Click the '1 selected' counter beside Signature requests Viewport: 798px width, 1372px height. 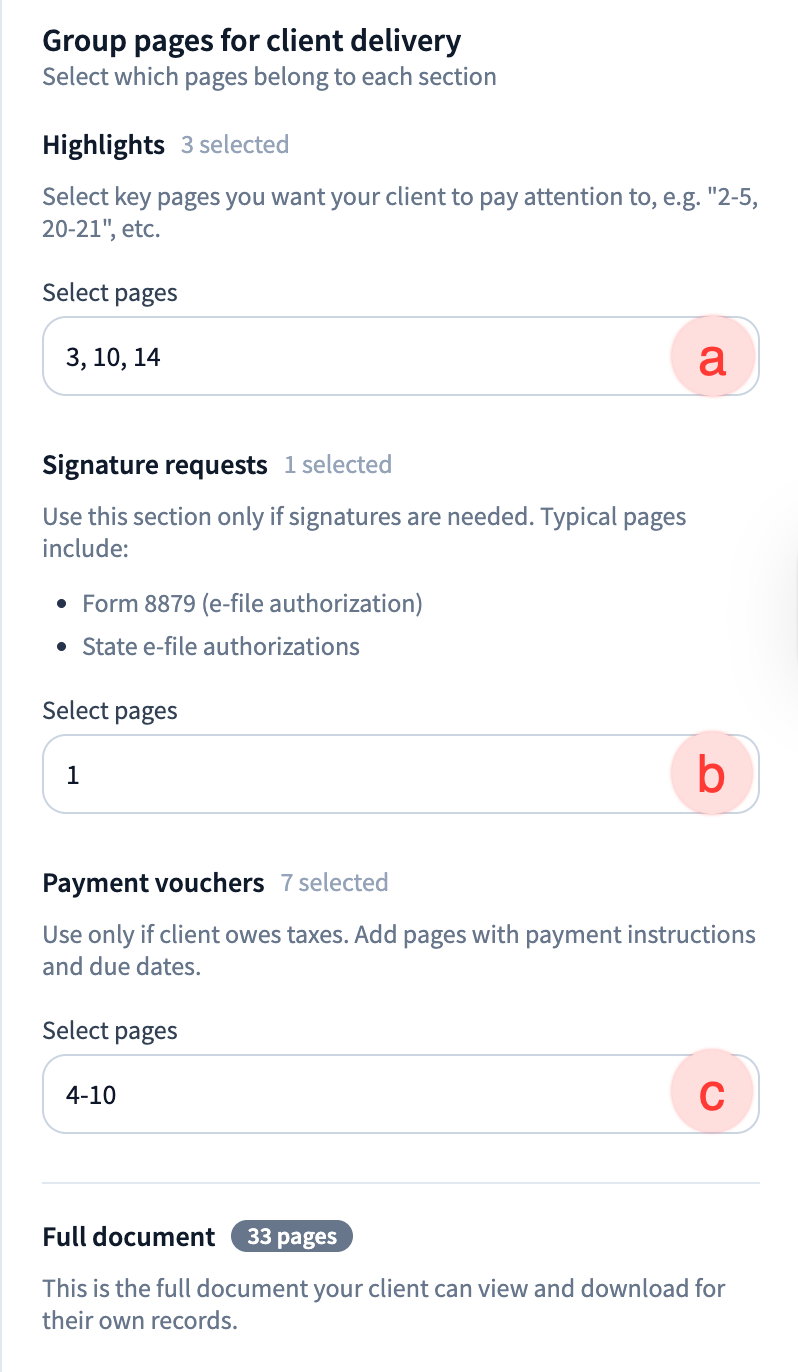tap(337, 465)
